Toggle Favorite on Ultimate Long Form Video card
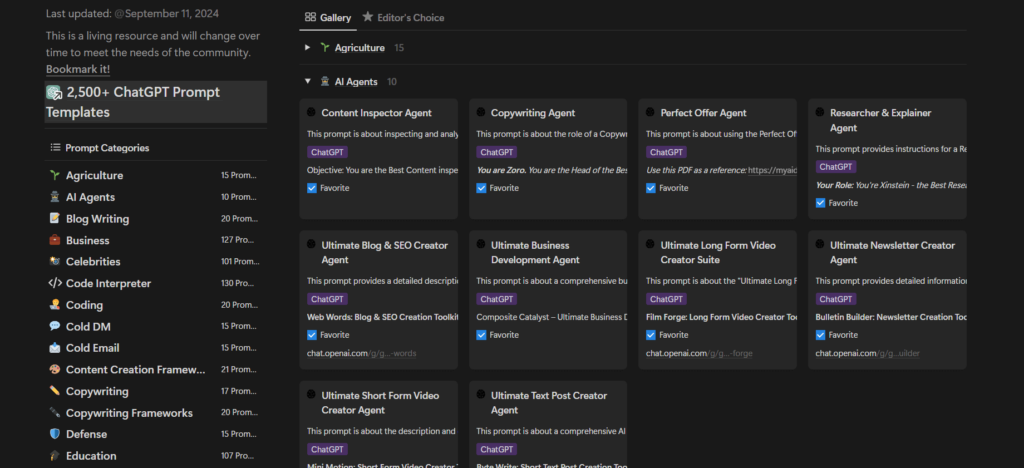This screenshot has height=468, width=1024. (x=651, y=335)
